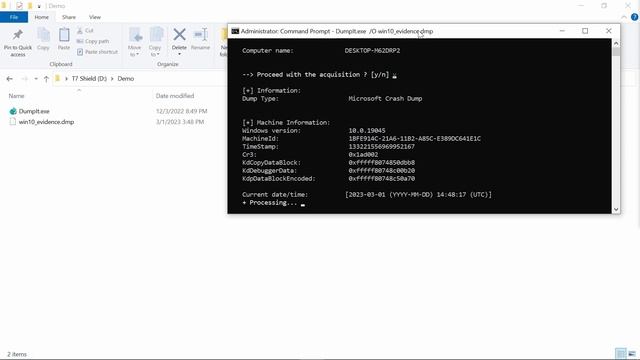The height and width of the screenshot is (360, 640).
Task: Open Explorer Help question mark icon
Action: pos(635,17)
